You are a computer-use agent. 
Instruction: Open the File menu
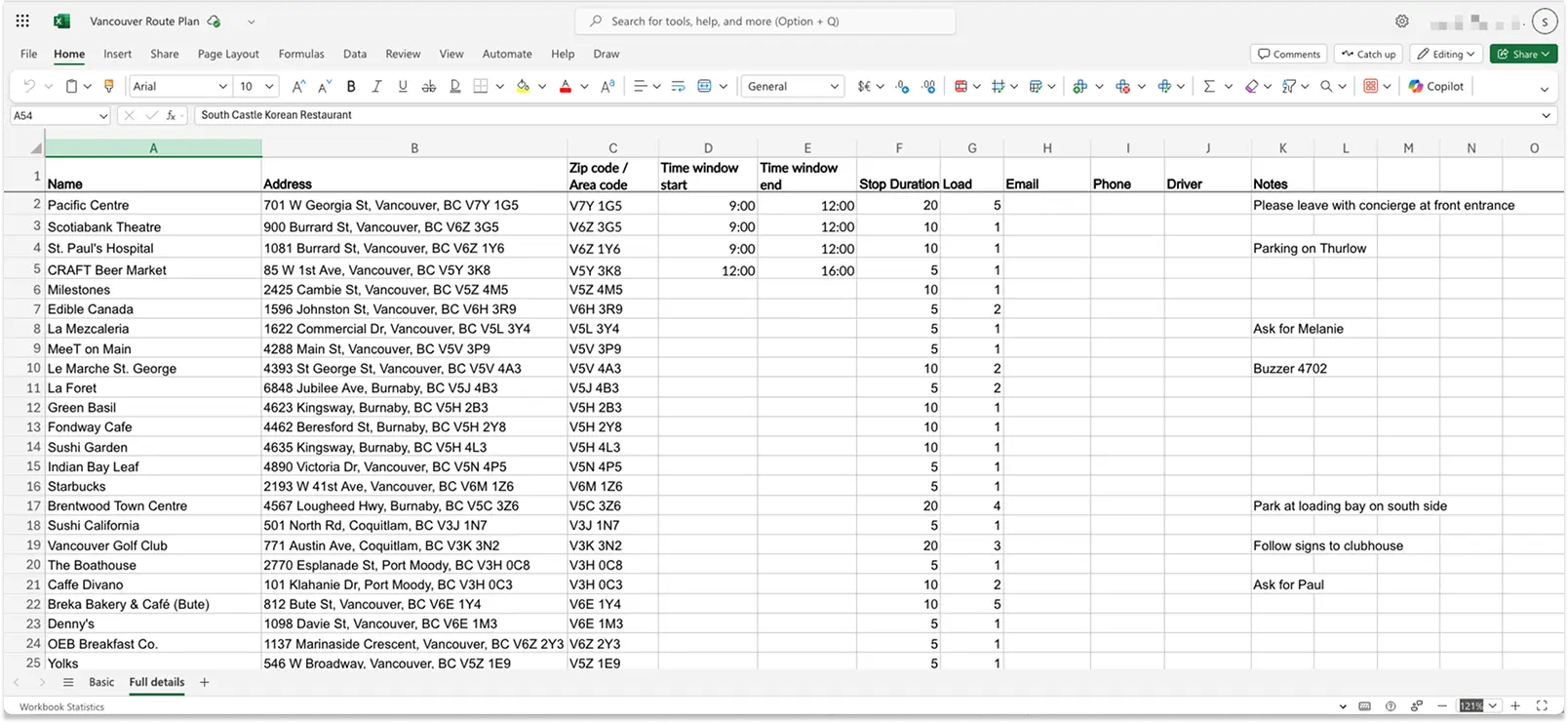point(29,54)
